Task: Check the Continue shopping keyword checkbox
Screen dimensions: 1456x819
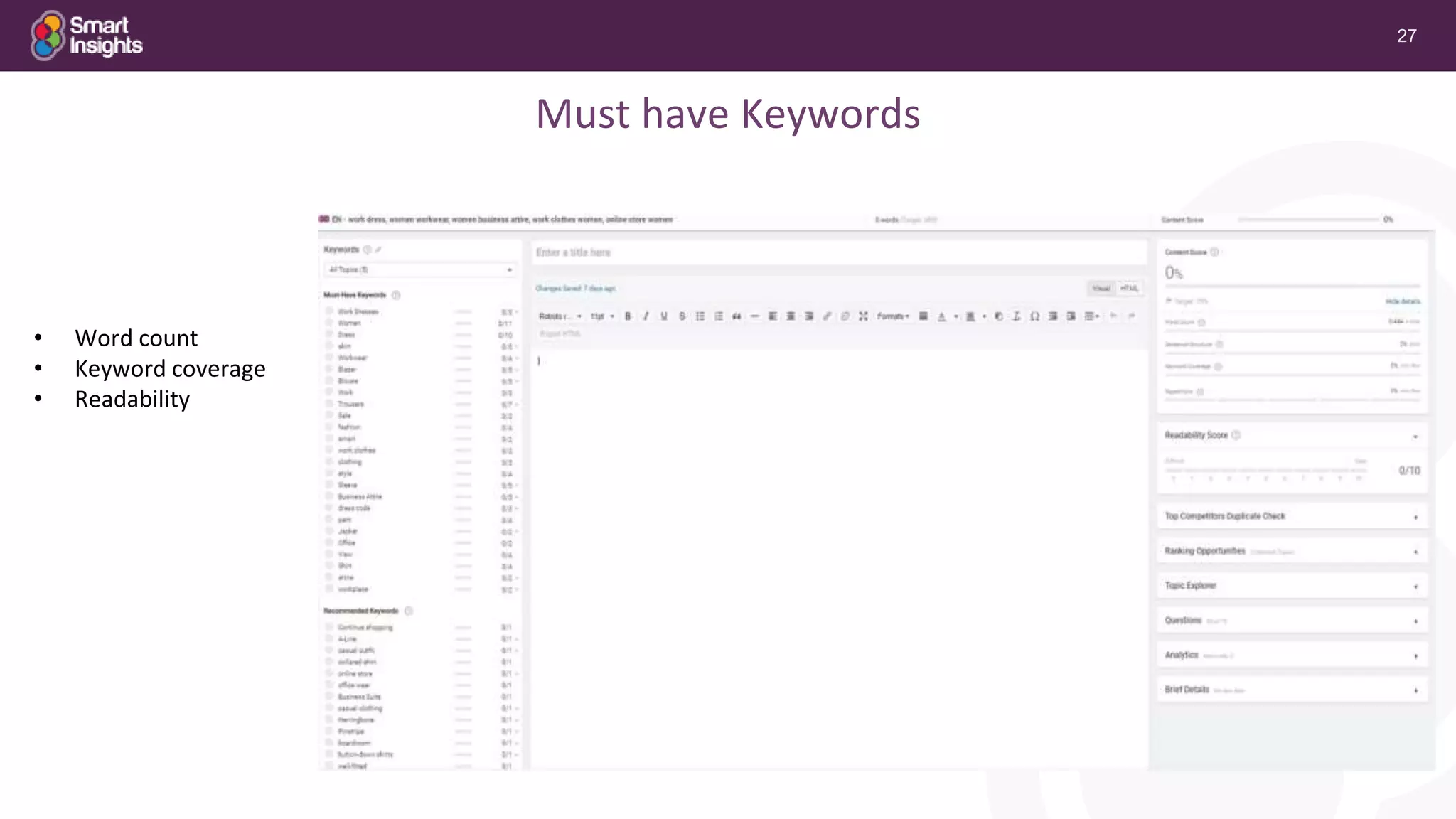Action: click(x=329, y=627)
